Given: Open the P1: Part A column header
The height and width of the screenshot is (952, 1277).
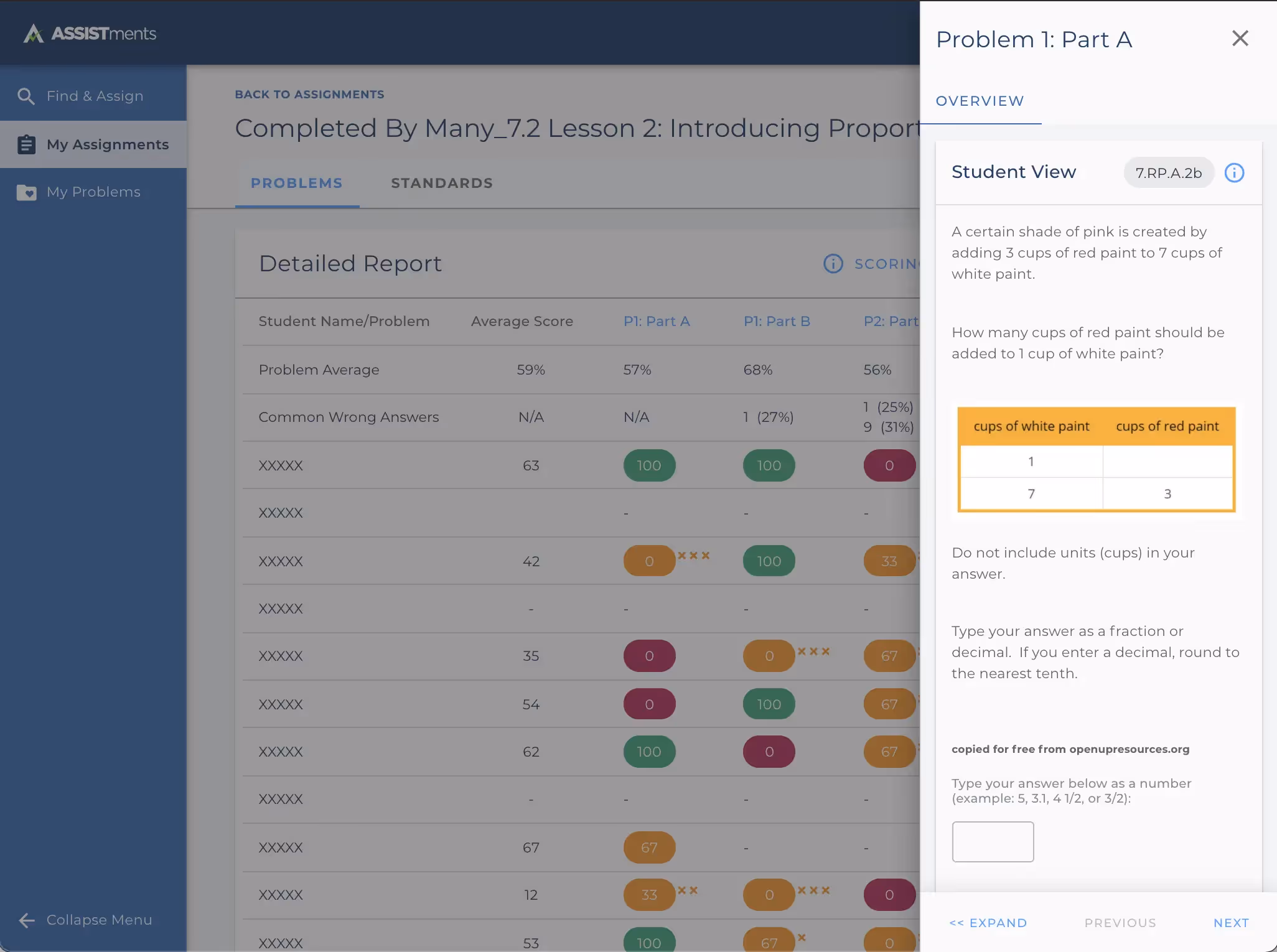Looking at the screenshot, I should (656, 321).
